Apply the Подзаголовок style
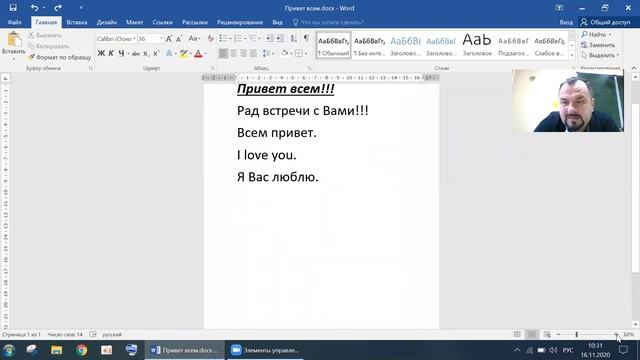 point(513,45)
